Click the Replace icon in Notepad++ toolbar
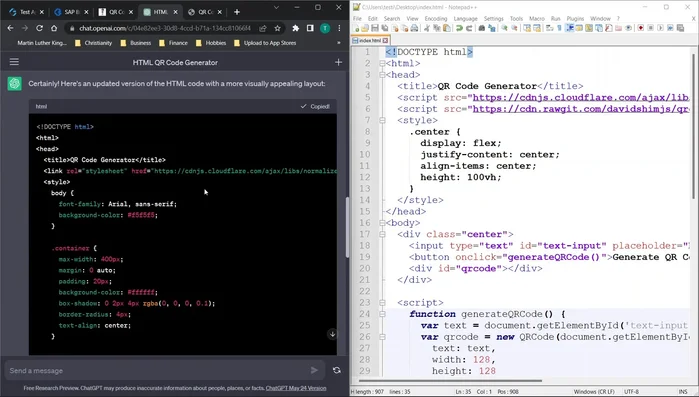The image size is (699, 397). (x=491, y=28)
